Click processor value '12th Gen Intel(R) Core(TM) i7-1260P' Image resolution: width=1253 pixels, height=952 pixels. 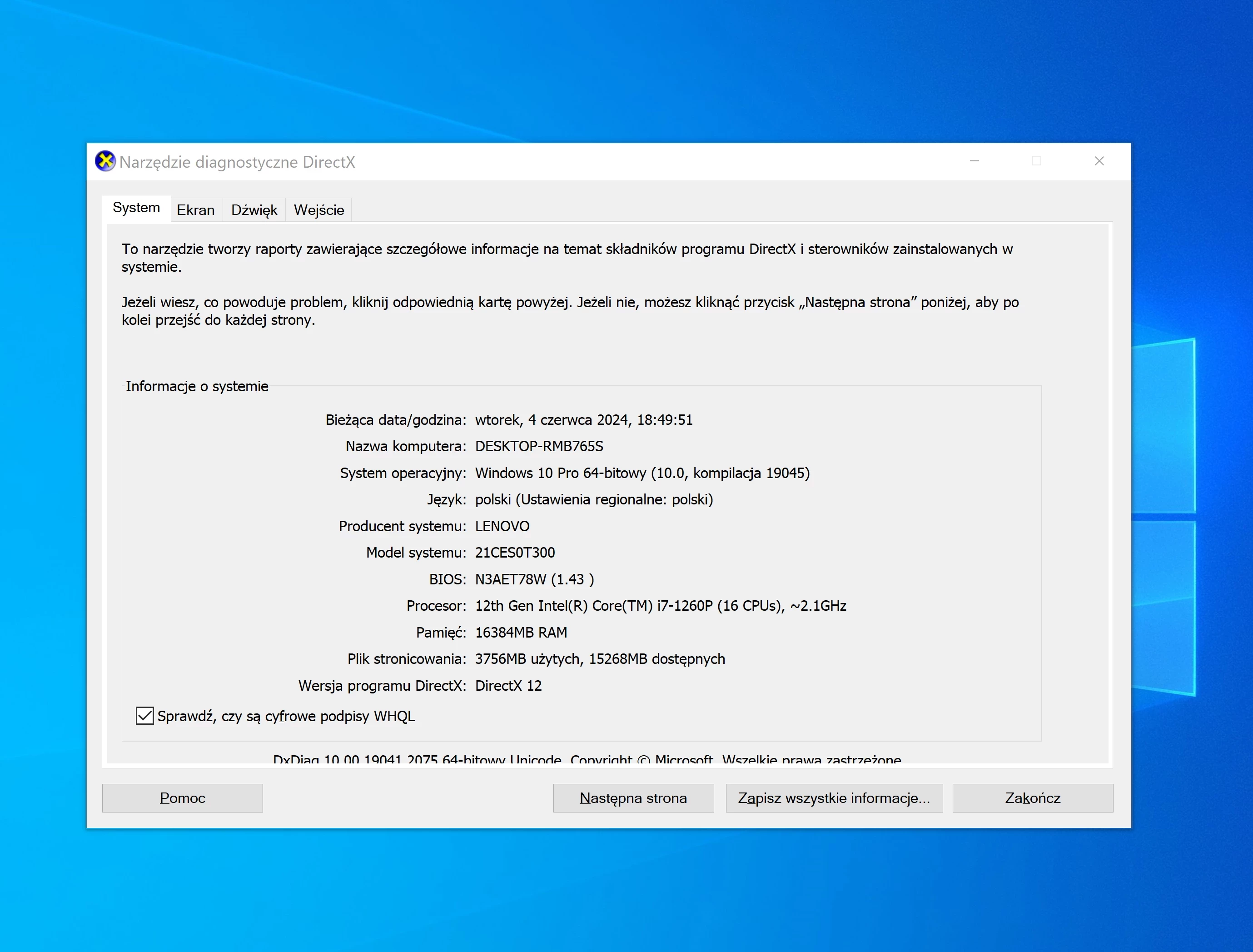coord(594,606)
